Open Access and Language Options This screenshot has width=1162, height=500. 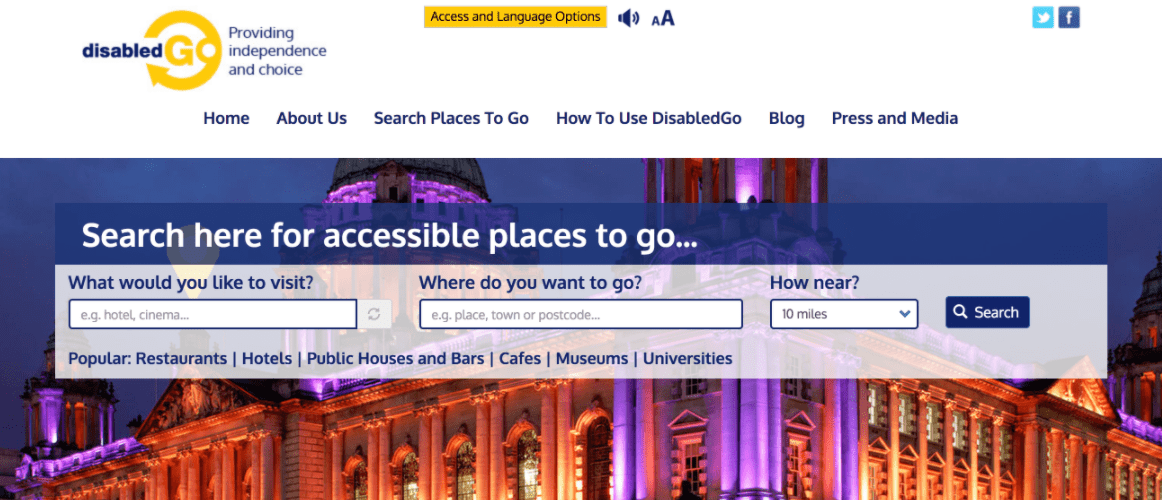tap(516, 17)
